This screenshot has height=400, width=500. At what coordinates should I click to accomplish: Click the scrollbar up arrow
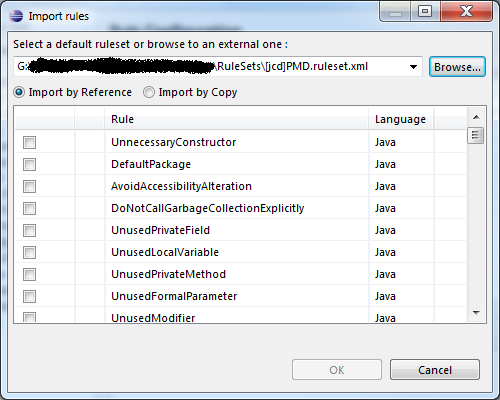pos(476,117)
